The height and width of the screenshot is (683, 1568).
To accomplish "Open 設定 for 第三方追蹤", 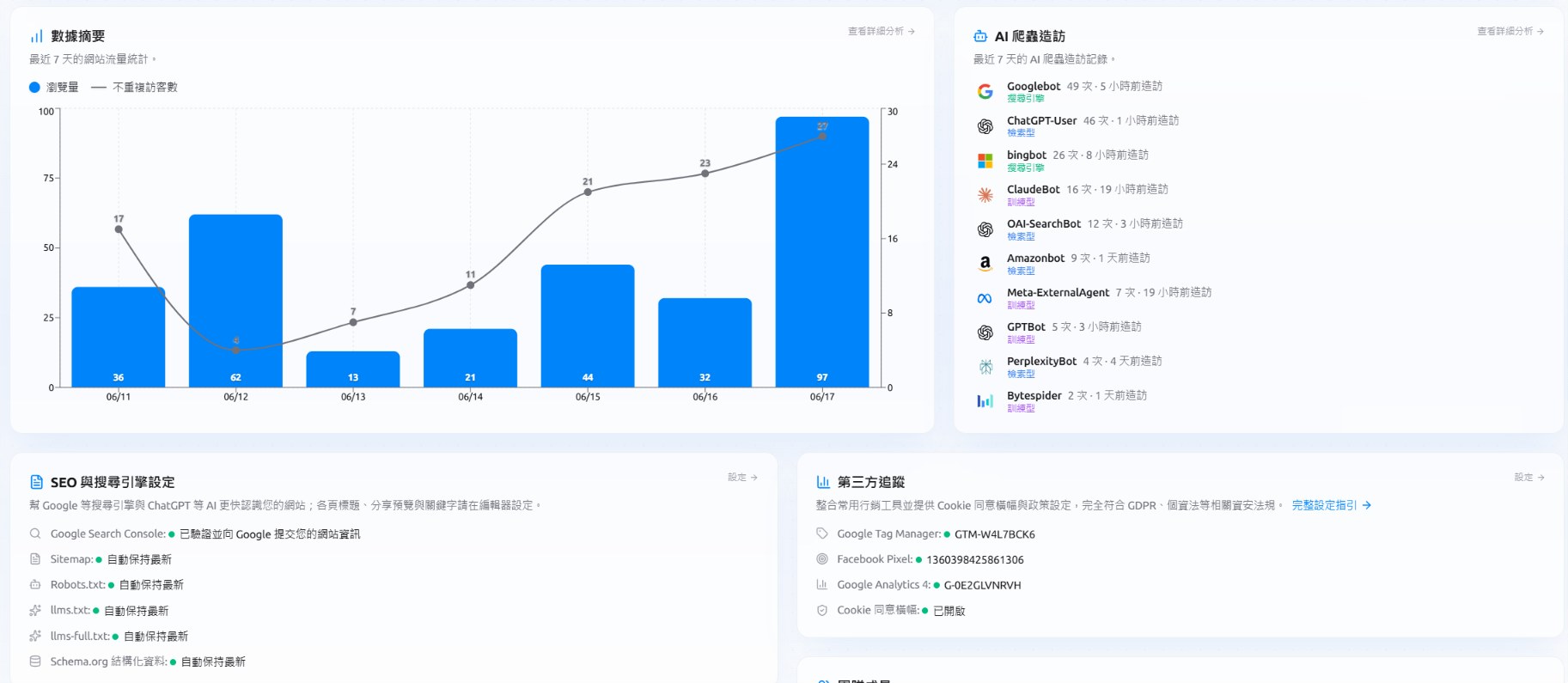I will click(x=1529, y=477).
